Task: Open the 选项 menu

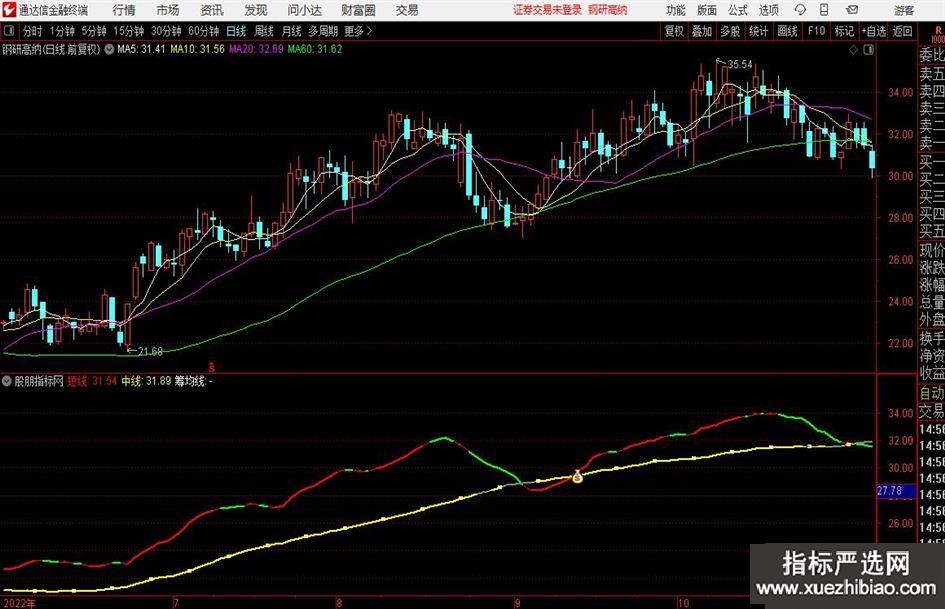Action: 769,10
